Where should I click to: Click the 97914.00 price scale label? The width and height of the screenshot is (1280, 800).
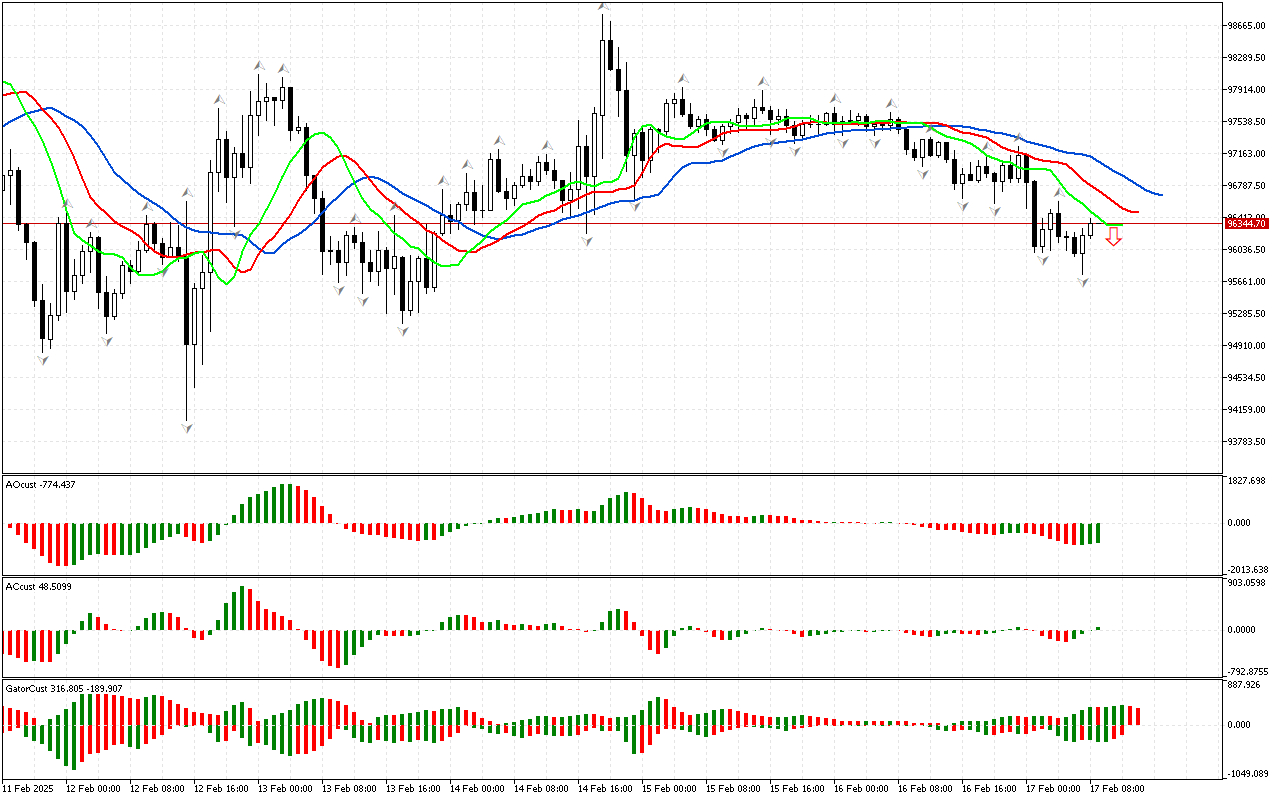(1248, 90)
